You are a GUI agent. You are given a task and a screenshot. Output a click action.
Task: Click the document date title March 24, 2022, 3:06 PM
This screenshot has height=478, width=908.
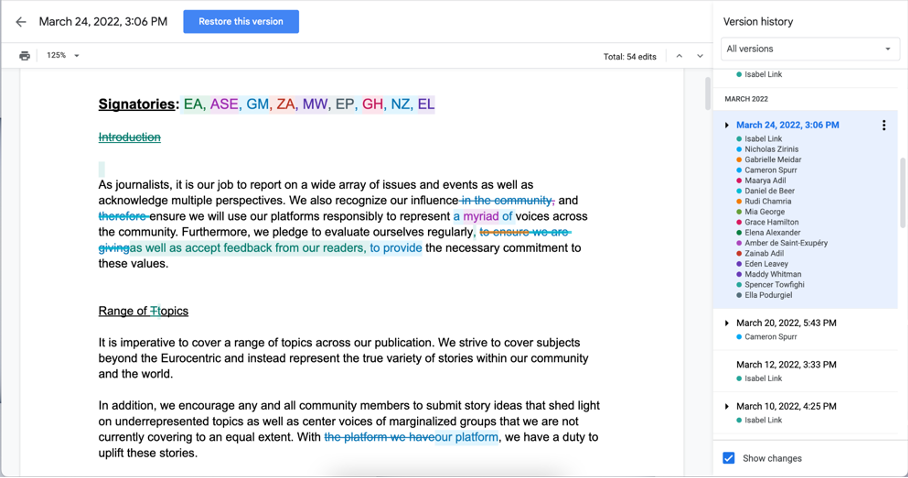(103, 22)
